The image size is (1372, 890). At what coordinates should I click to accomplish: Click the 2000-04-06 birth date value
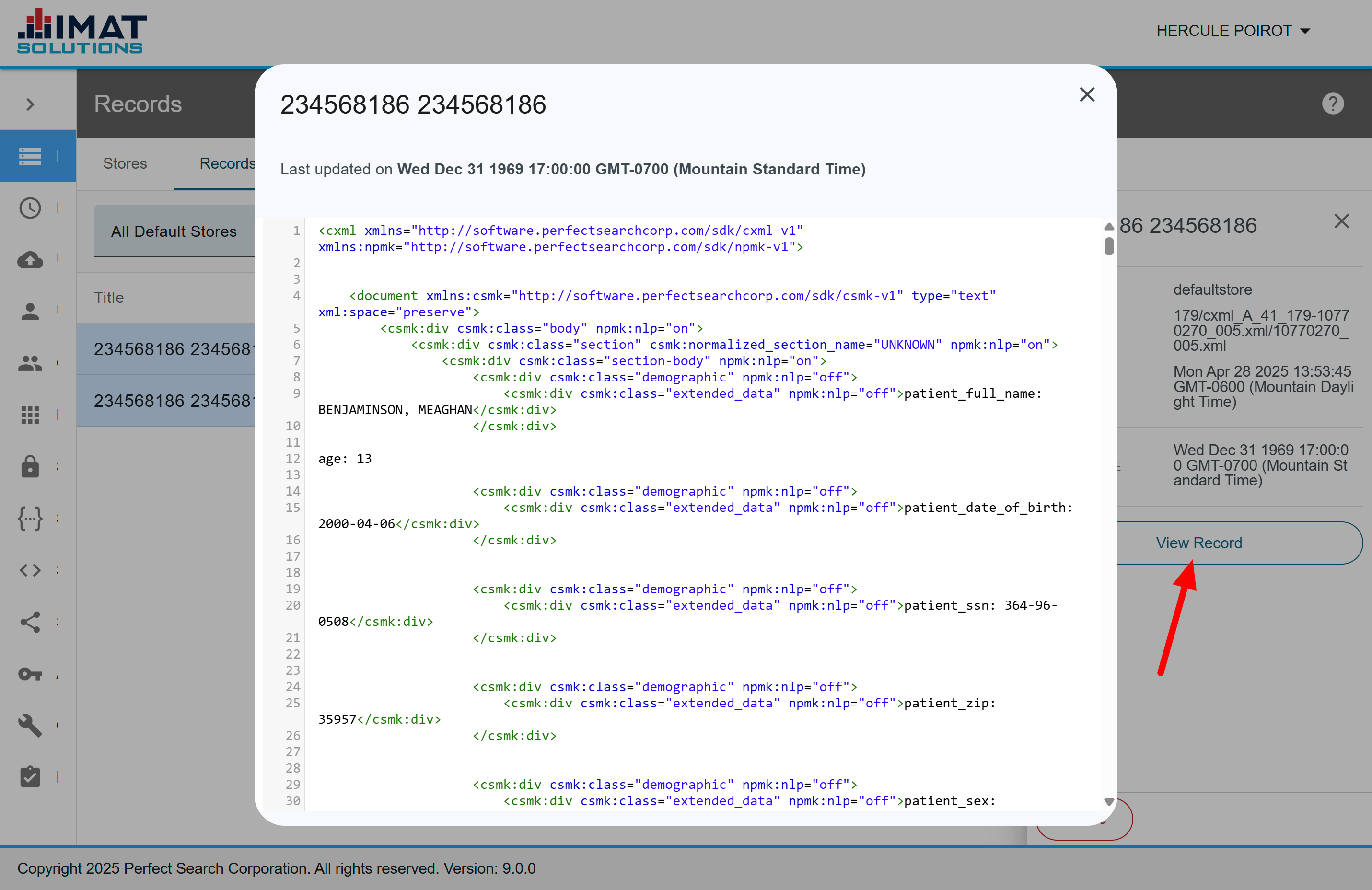click(x=356, y=524)
